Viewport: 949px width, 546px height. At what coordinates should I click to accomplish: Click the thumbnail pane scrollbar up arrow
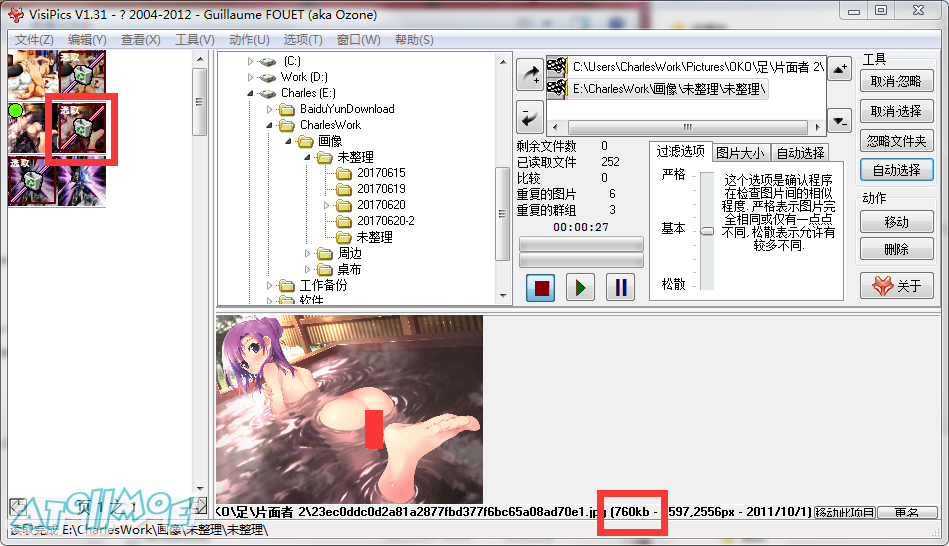click(x=200, y=59)
